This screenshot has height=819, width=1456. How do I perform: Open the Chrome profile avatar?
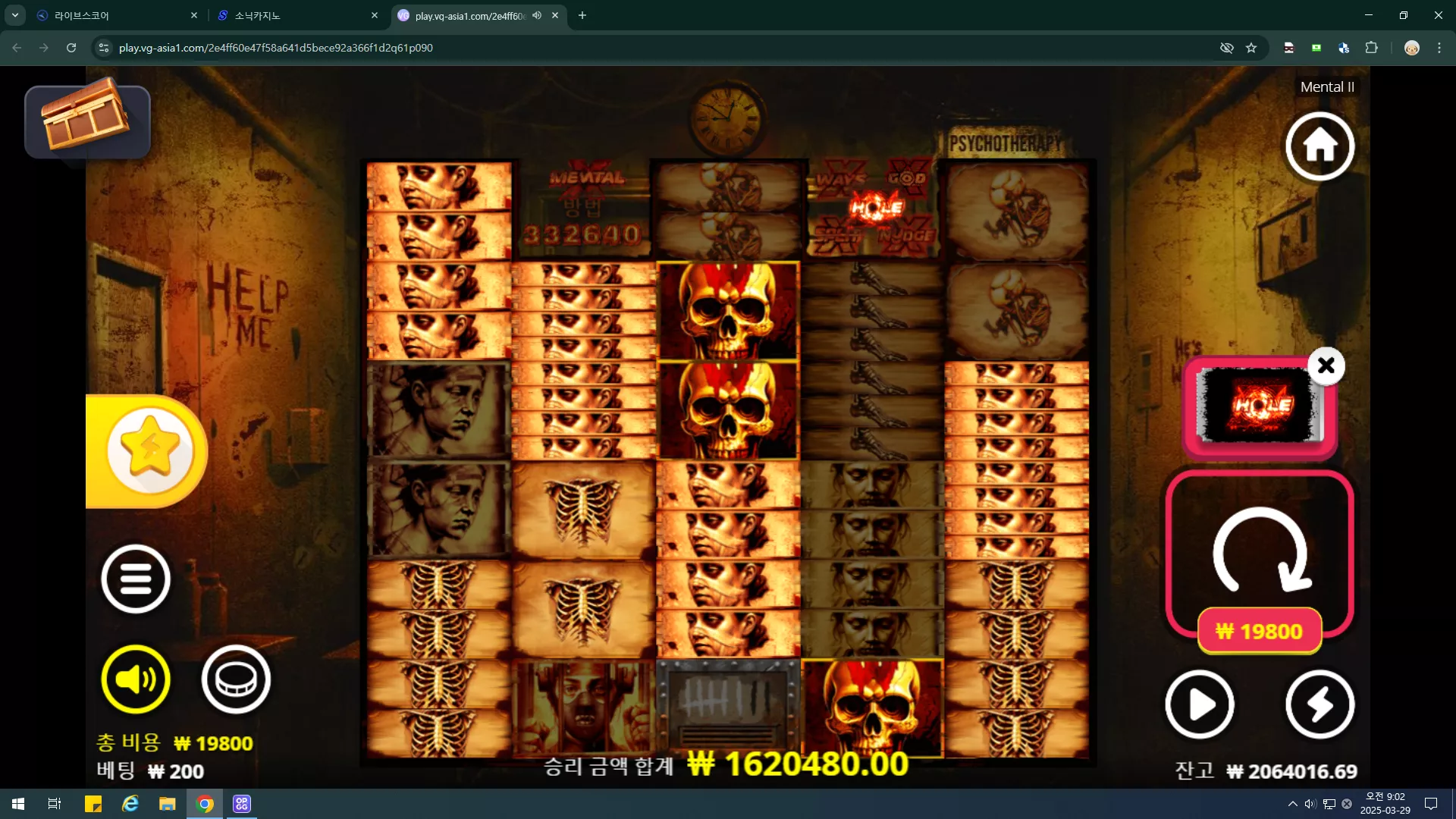(1411, 48)
